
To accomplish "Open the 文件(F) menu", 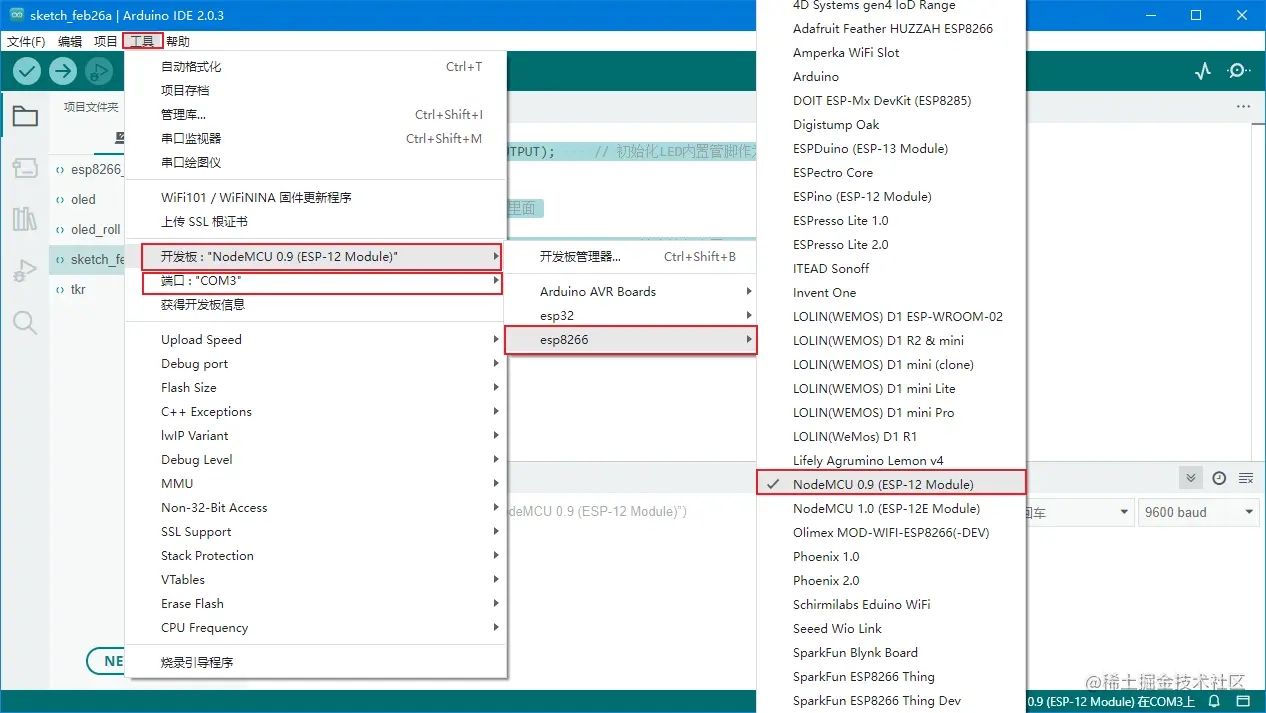I will (x=26, y=41).
